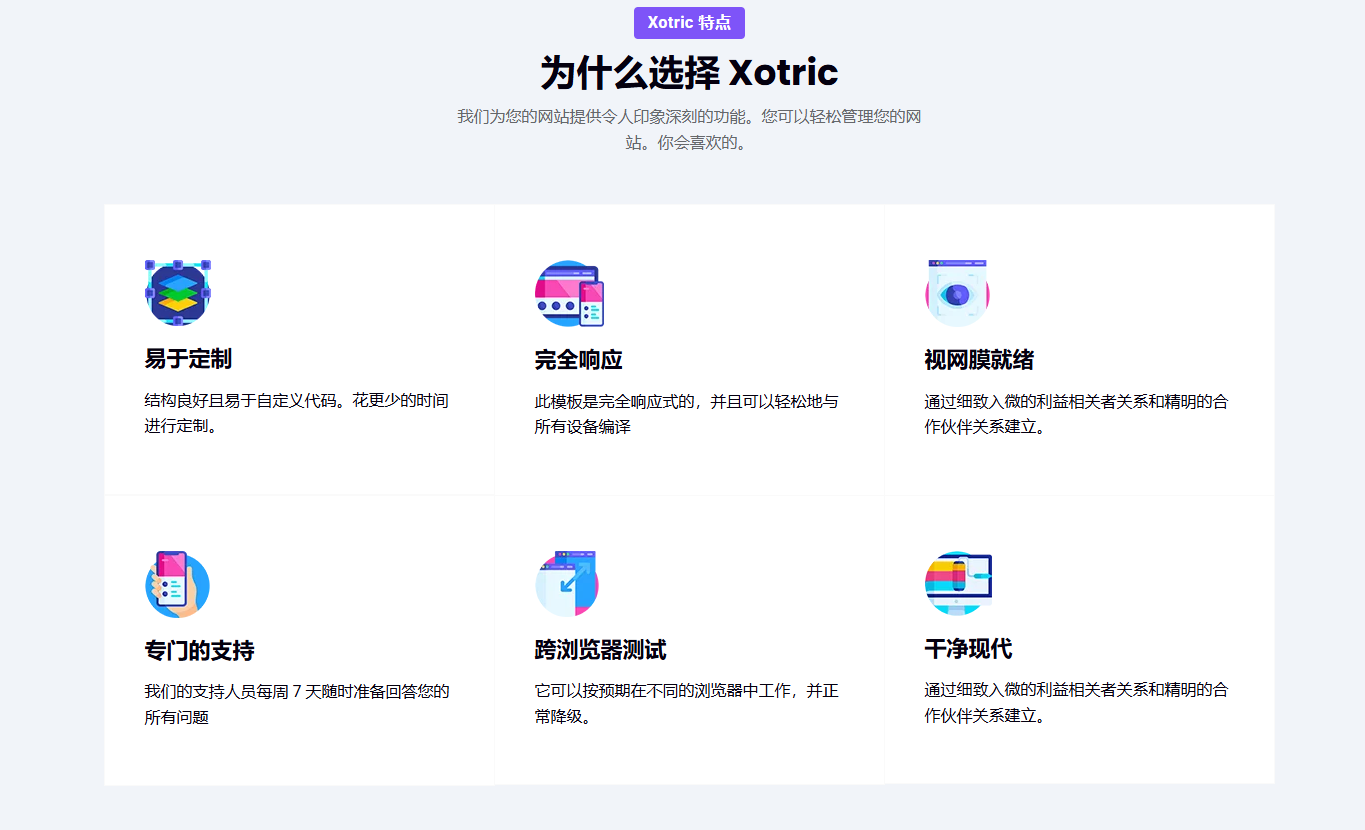Click the eye icon above 视网膜就绪
Image resolution: width=1365 pixels, height=830 pixels.
[x=957, y=293]
